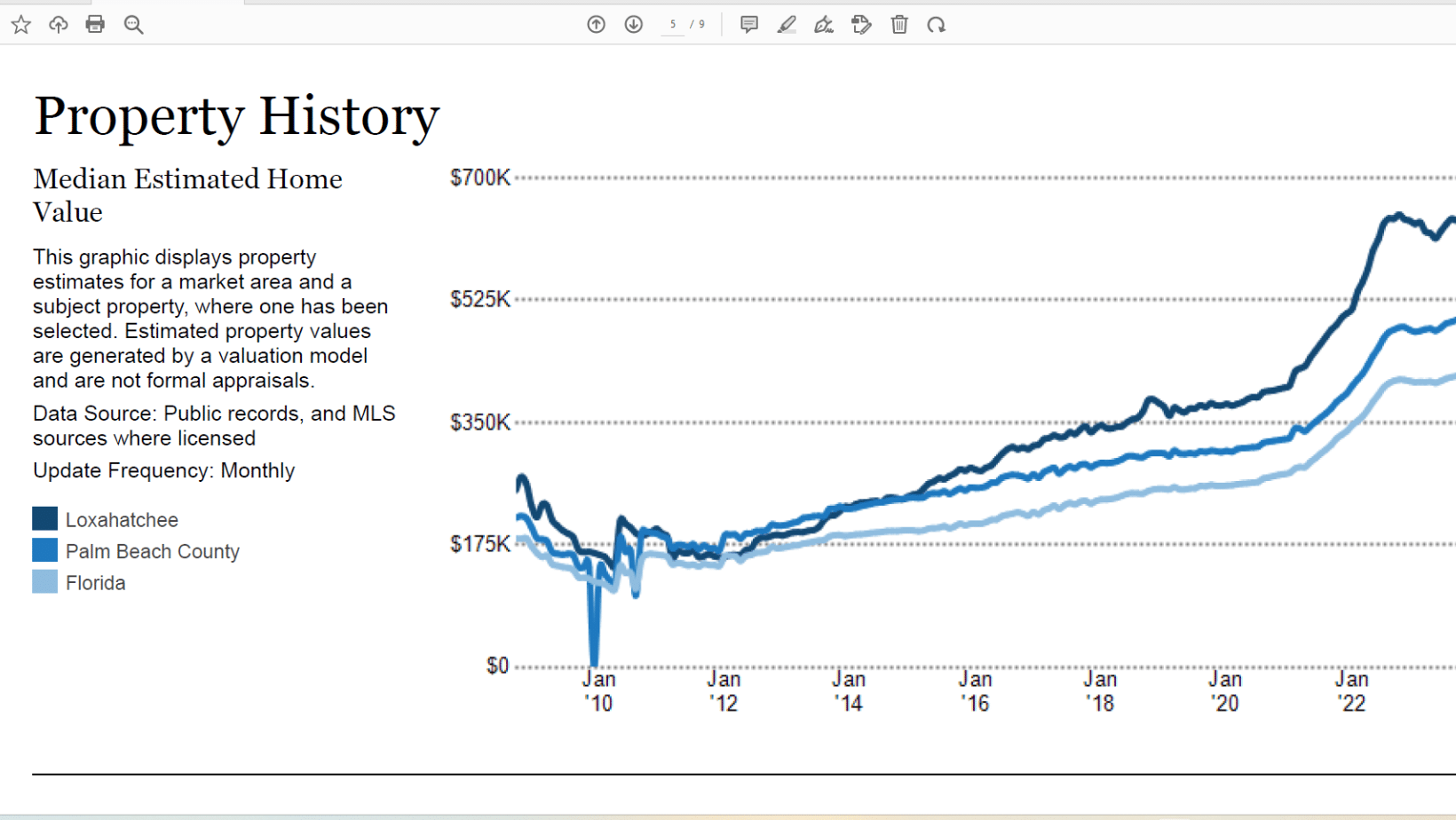Screen dimensions: 1456x820
Task: Click the Jan '18 axis label
Action: (1100, 691)
